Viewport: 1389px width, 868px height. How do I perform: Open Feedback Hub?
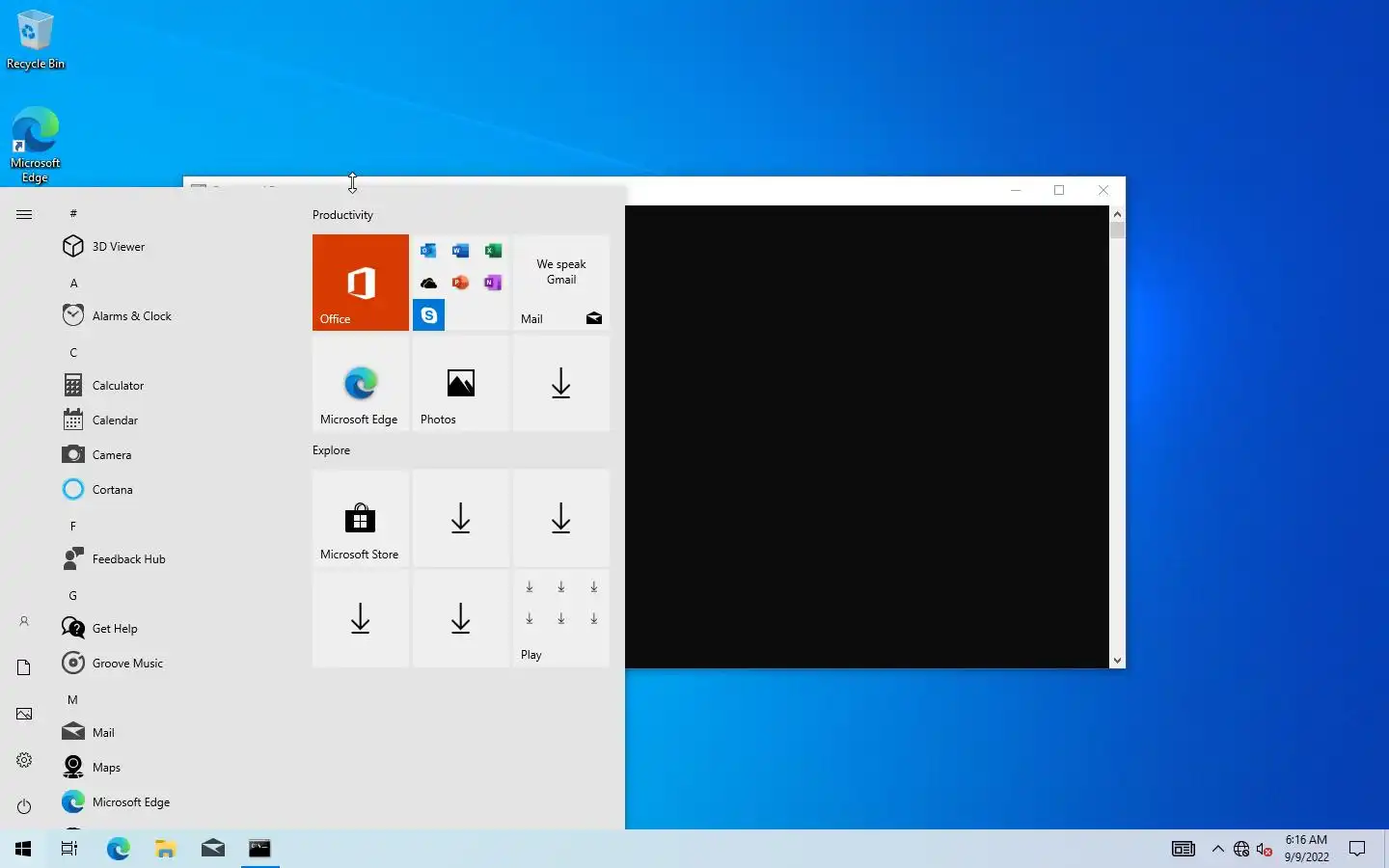(174, 559)
